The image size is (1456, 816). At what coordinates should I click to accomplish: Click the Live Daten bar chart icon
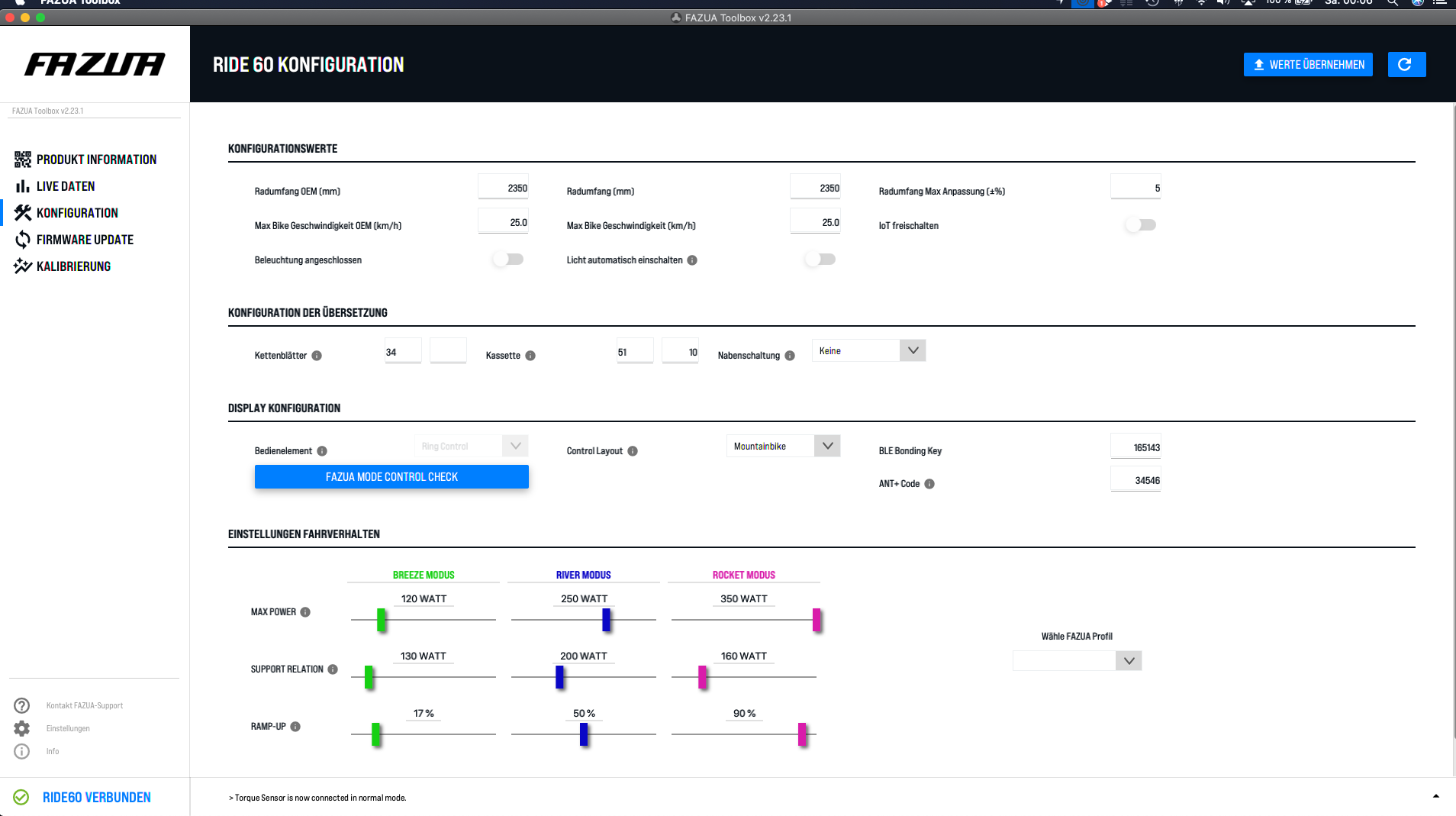point(22,186)
